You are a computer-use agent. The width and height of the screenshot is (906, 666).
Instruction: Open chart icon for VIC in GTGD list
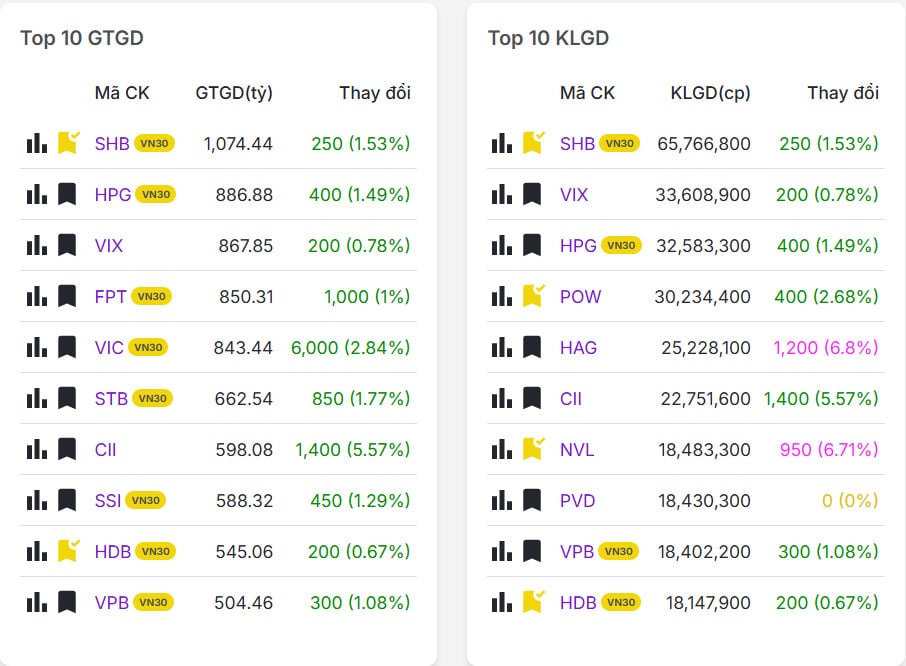36,347
